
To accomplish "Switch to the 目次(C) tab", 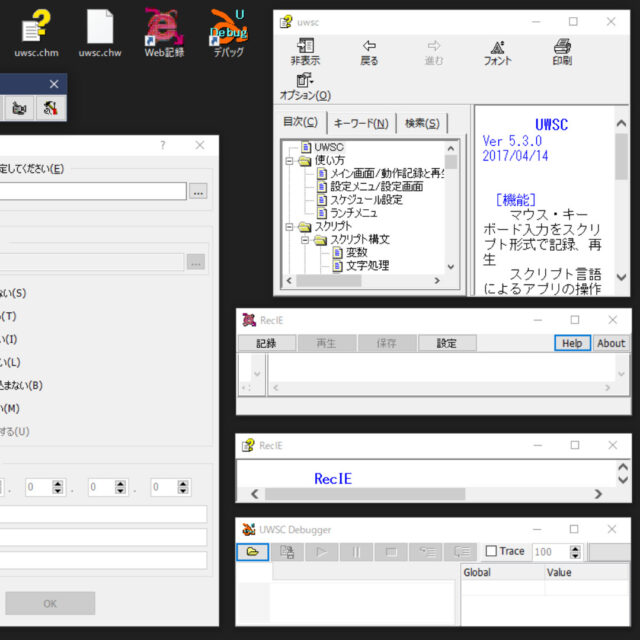I will click(x=300, y=122).
